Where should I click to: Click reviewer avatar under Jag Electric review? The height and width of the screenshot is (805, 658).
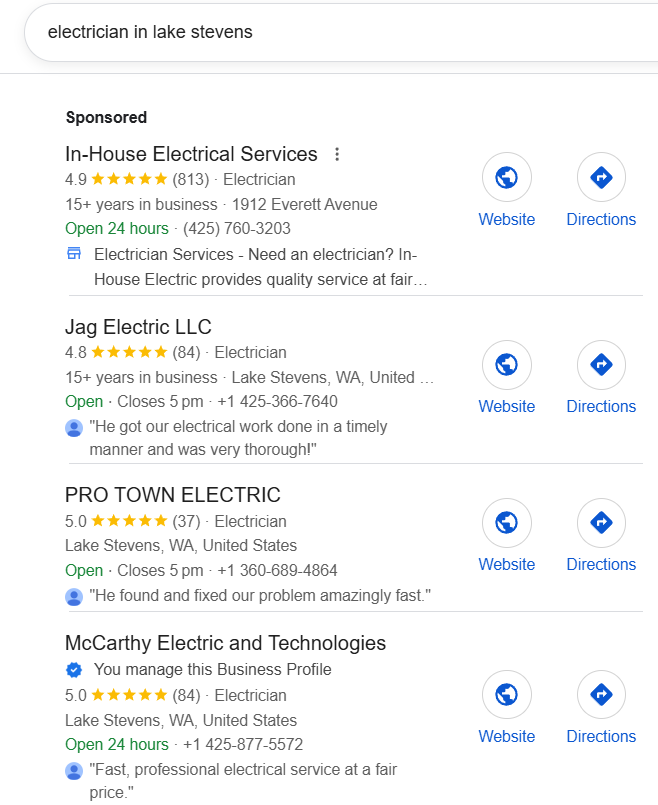point(74,428)
